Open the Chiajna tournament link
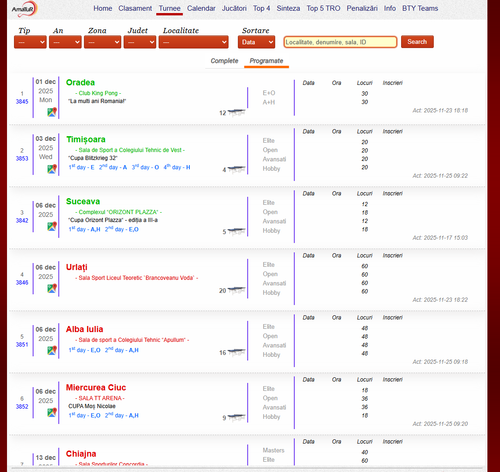 click(x=81, y=454)
